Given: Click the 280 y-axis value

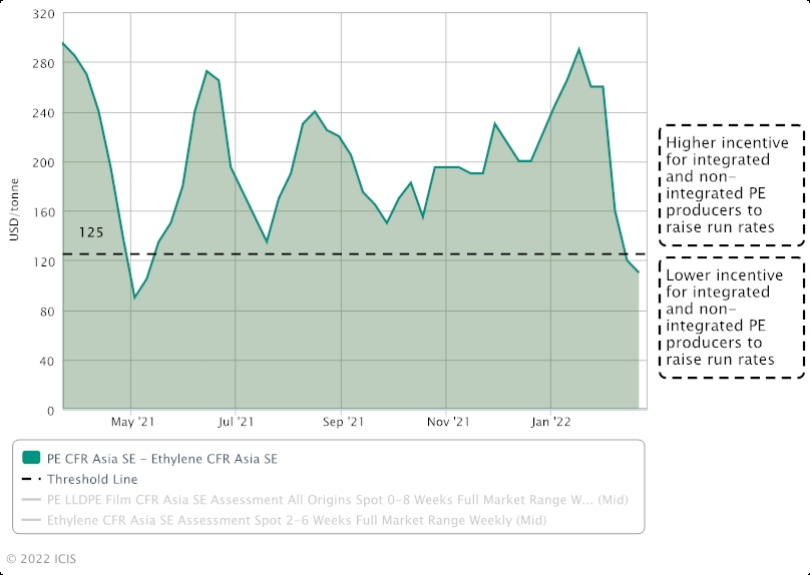Looking at the screenshot, I should pyautogui.click(x=43, y=64).
